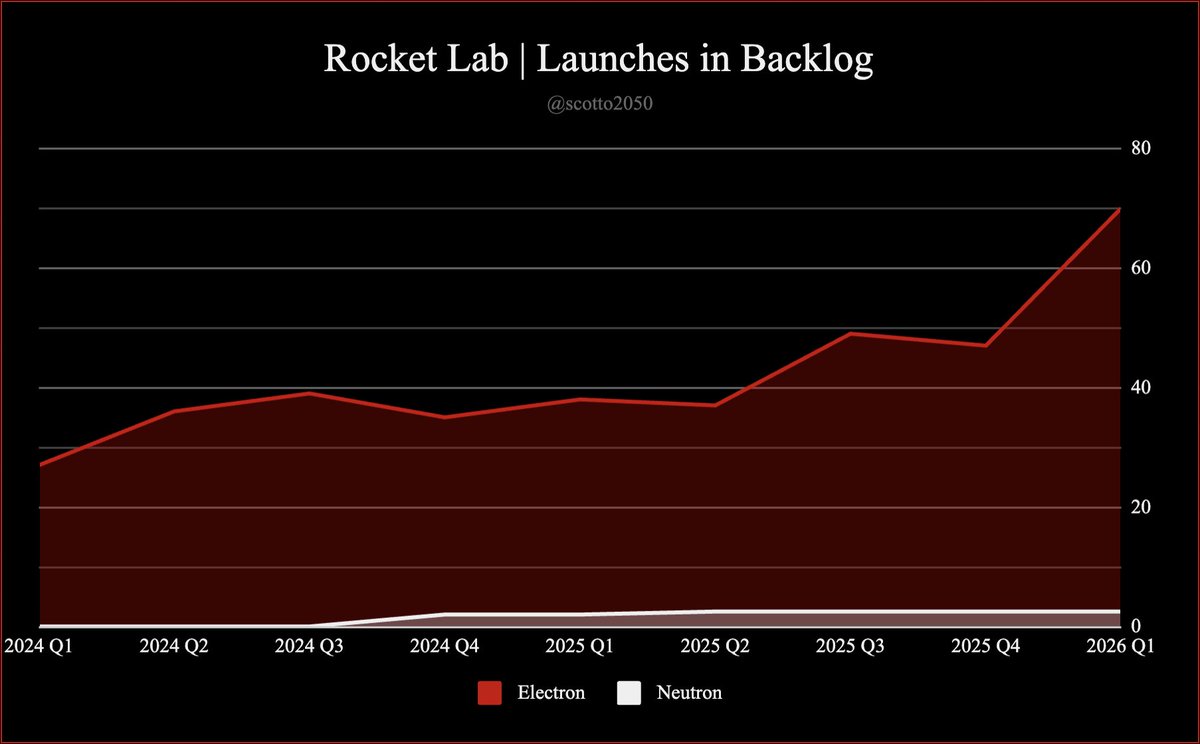Click the 0 y-axis value

click(1136, 626)
